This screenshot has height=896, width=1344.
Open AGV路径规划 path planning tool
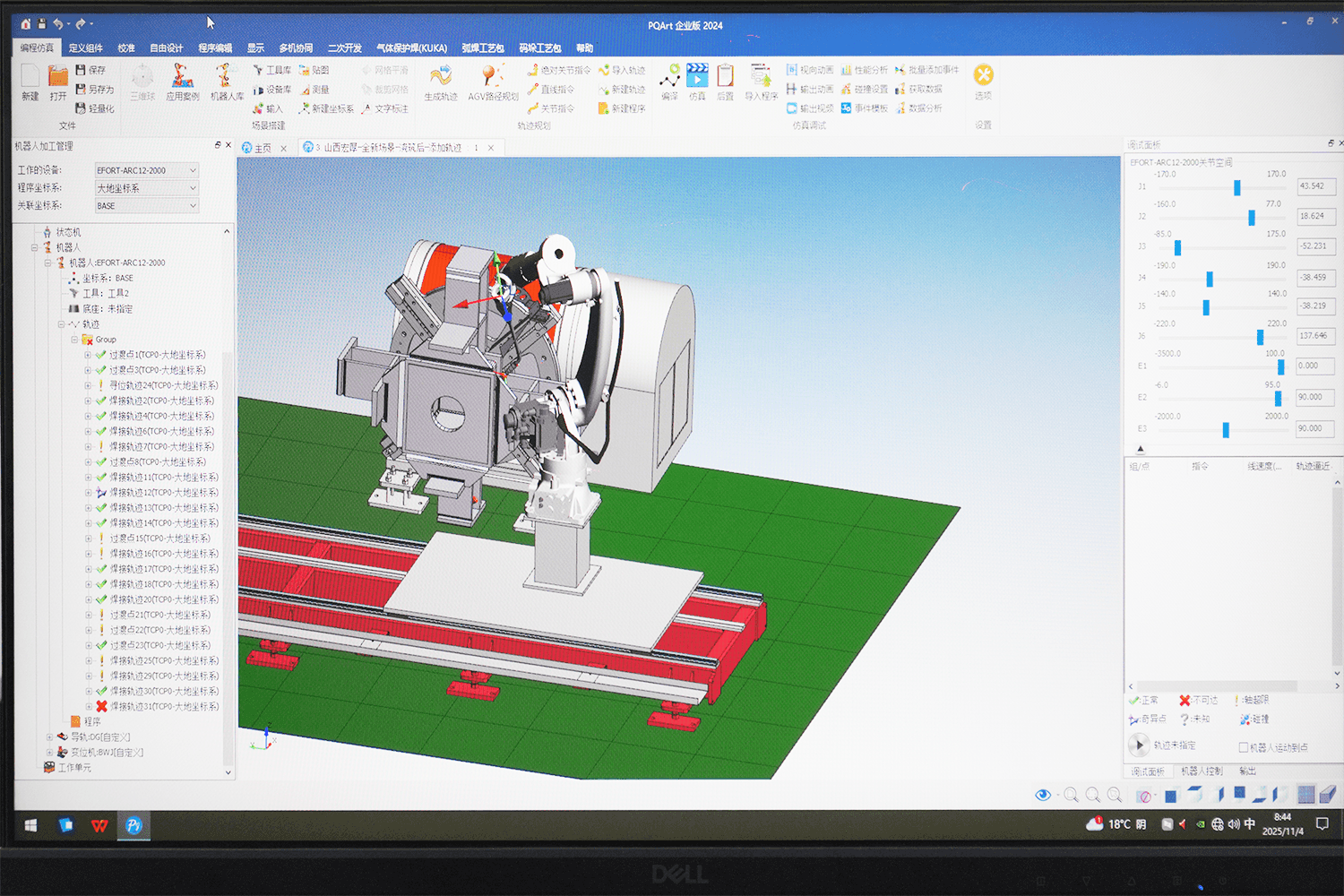(x=492, y=77)
